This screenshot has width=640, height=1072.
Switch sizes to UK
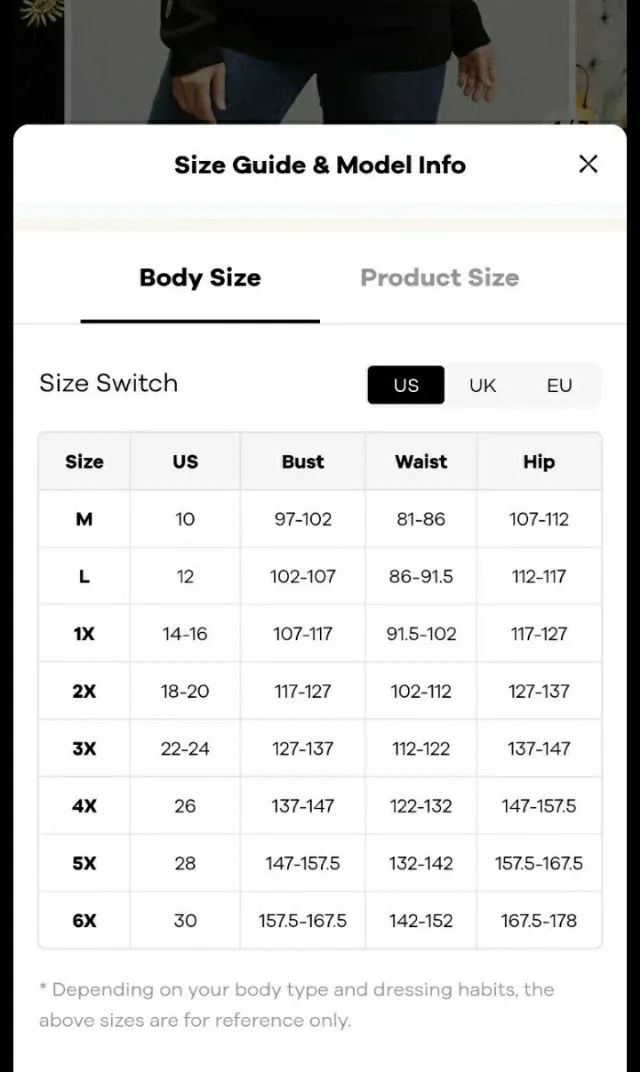(x=482, y=385)
